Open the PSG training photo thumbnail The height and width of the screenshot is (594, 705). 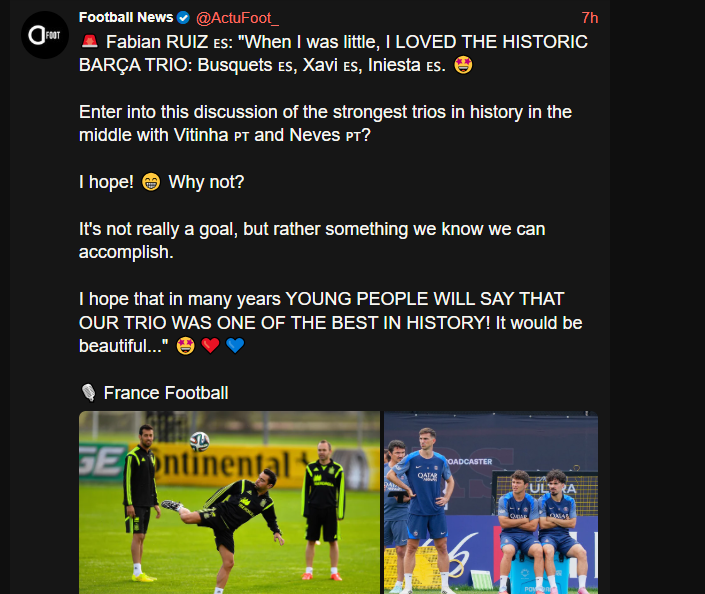[x=491, y=502]
